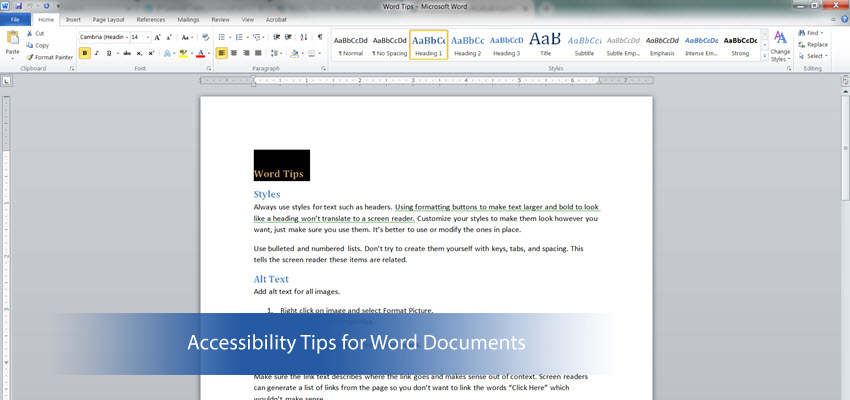The height and width of the screenshot is (400, 850).
Task: Open the Find dropdown in Editing group
Action: coord(822,33)
